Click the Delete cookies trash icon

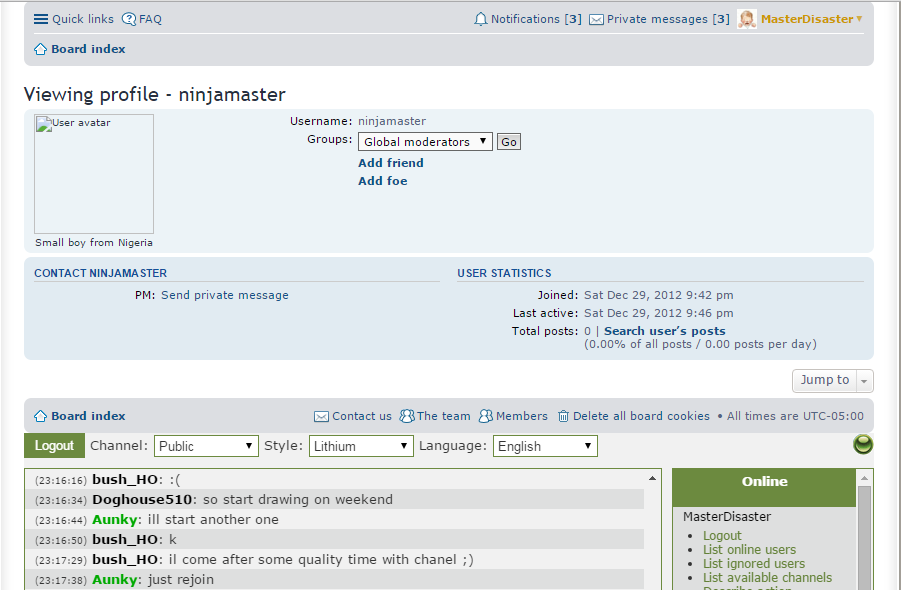tap(563, 416)
